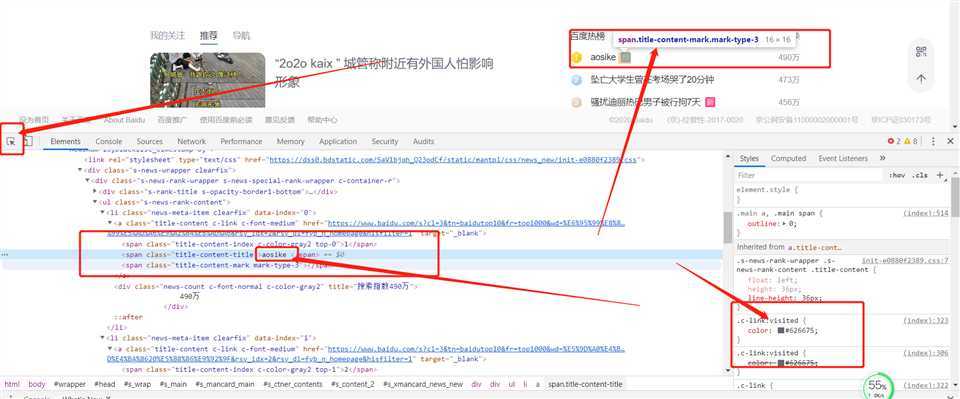Image resolution: width=960 pixels, height=399 pixels.
Task: Open the Performance tab
Action: click(x=241, y=141)
